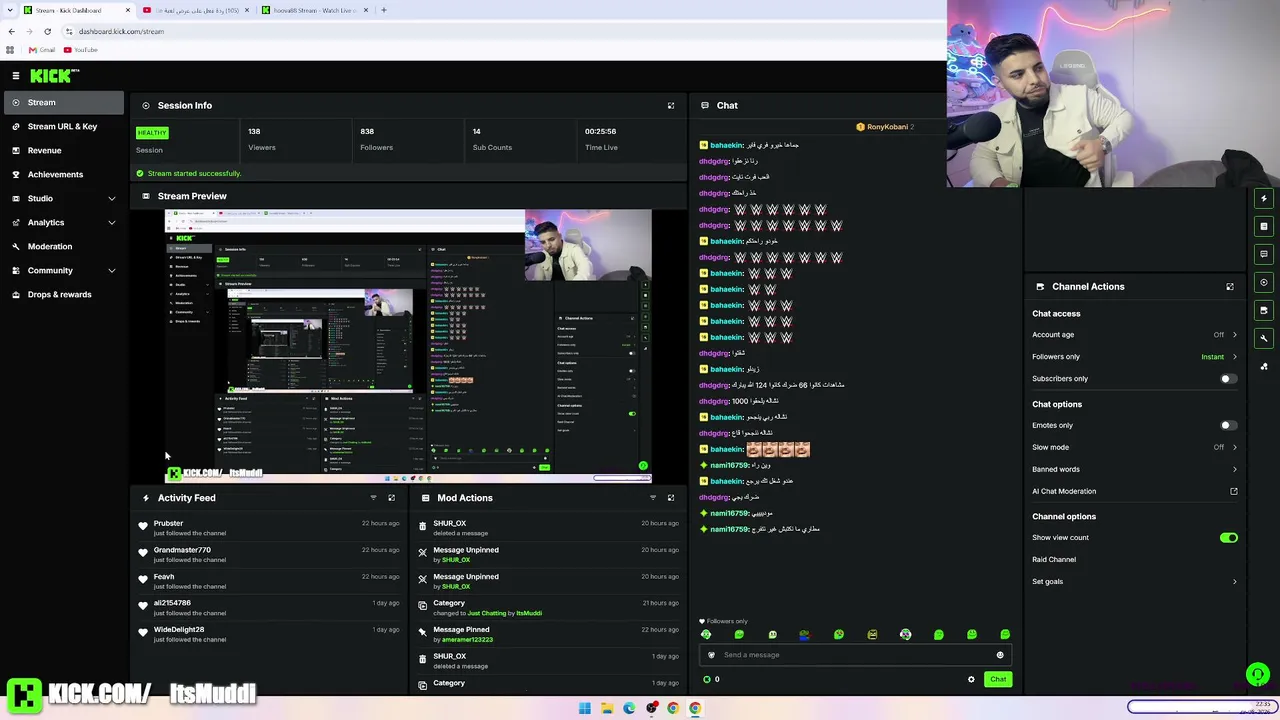Expand the Channel Actions panel to fullscreen

click(1230, 287)
